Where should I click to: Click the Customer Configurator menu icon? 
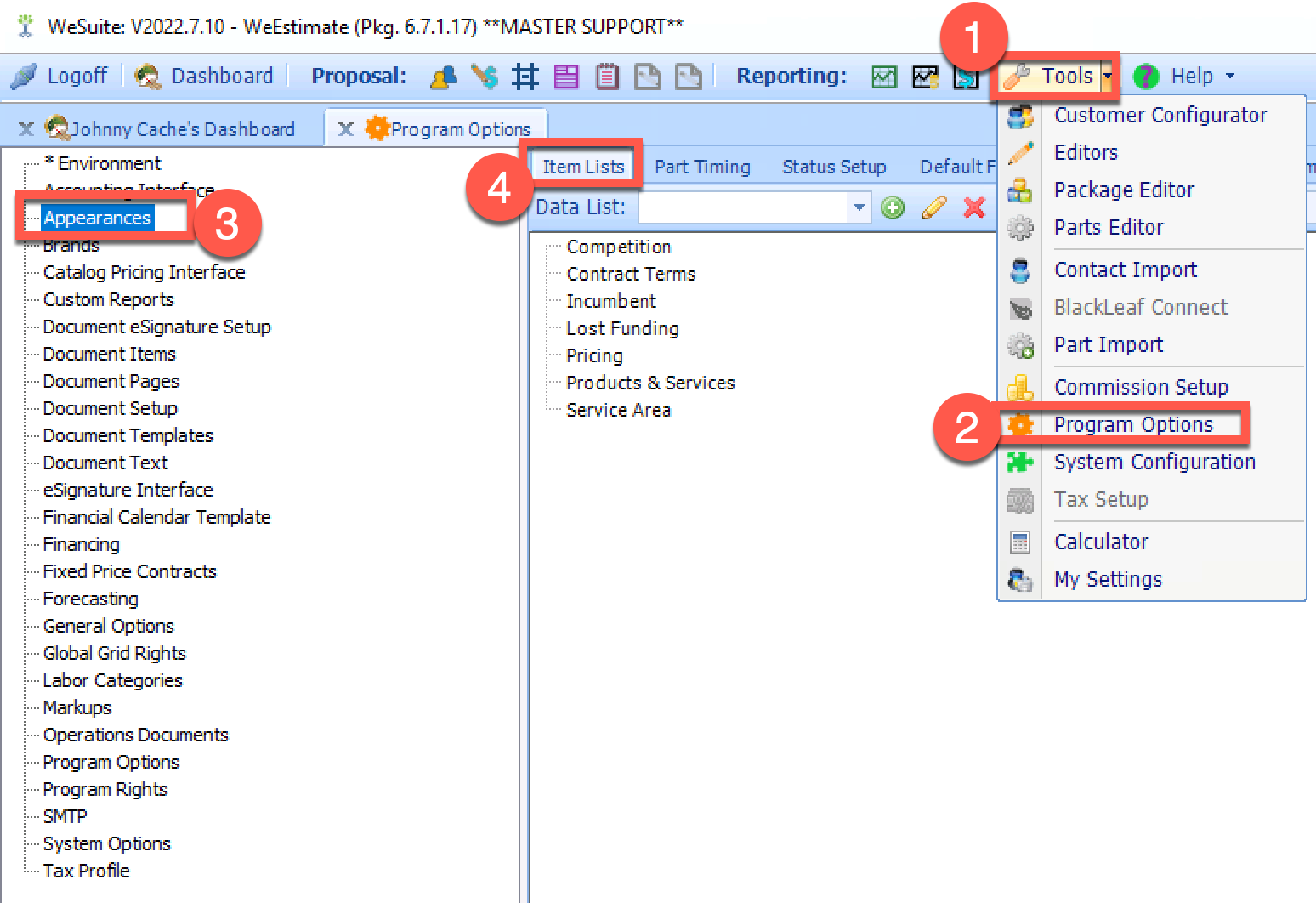(x=1020, y=116)
